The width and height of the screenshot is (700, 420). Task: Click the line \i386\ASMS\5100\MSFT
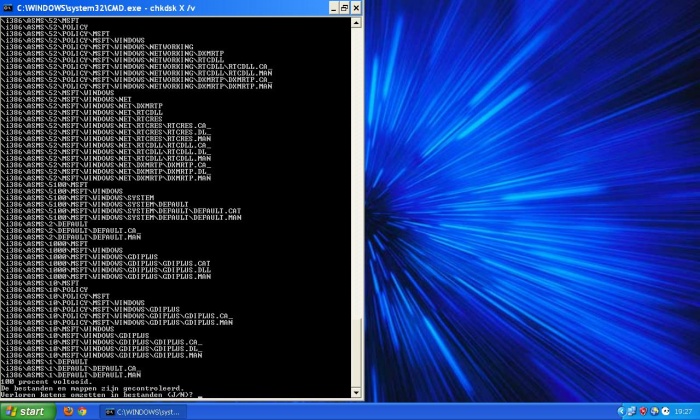click(x=44, y=184)
